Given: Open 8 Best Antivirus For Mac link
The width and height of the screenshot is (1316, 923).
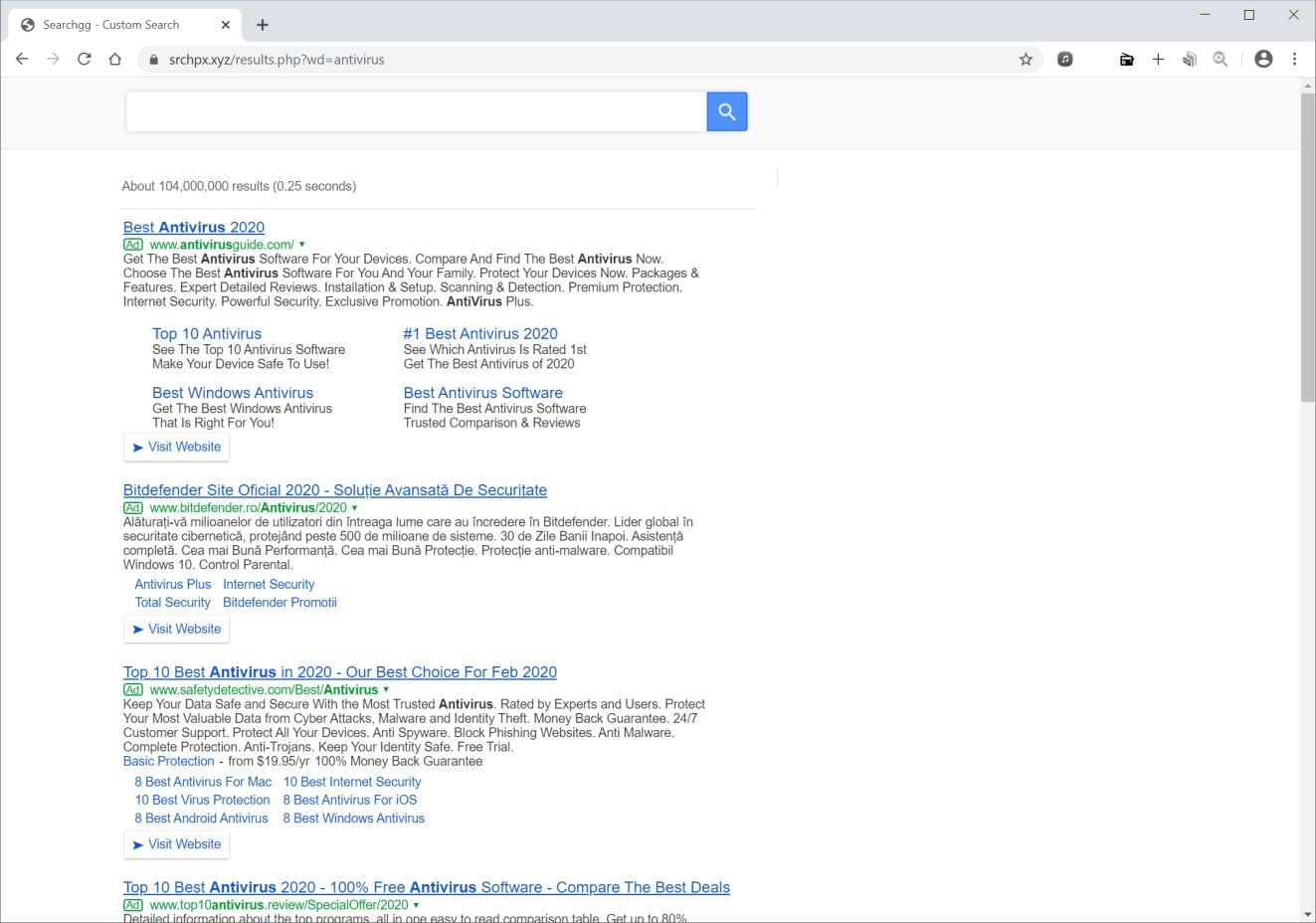Looking at the screenshot, I should (204, 783).
